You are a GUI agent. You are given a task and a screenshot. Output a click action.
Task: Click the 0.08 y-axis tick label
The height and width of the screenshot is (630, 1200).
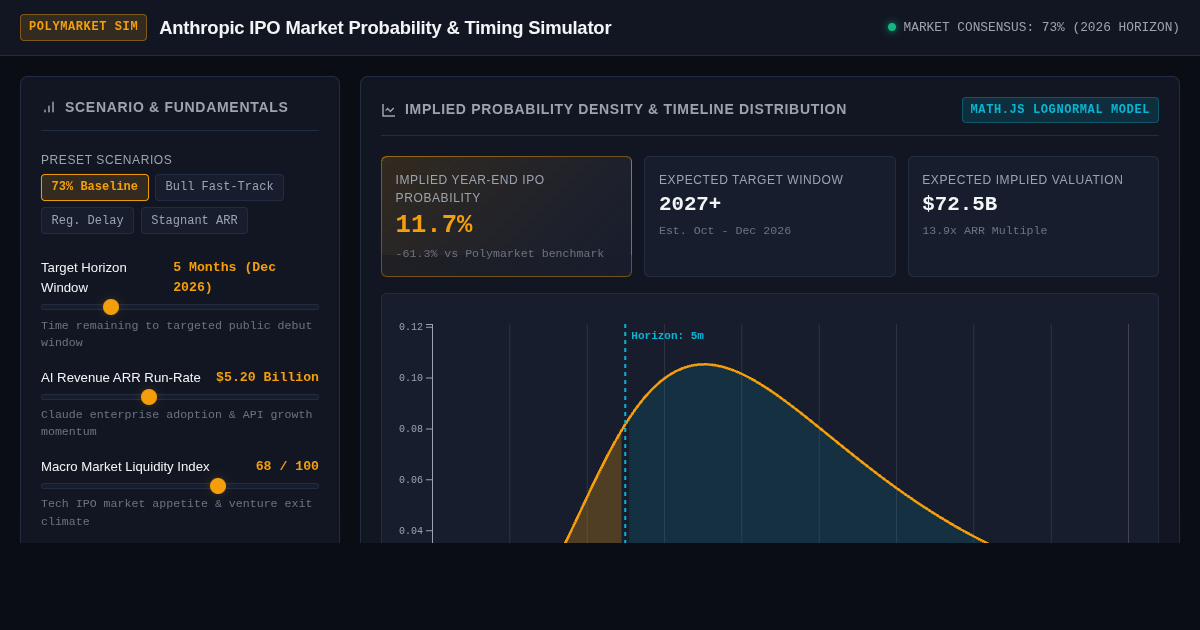coord(411,429)
